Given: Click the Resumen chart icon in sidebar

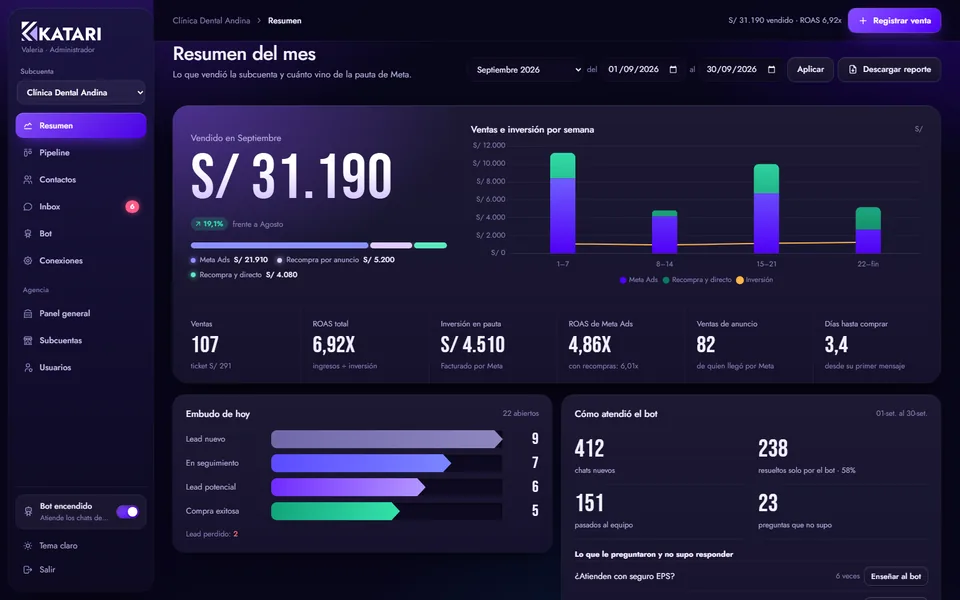Looking at the screenshot, I should (x=28, y=126).
